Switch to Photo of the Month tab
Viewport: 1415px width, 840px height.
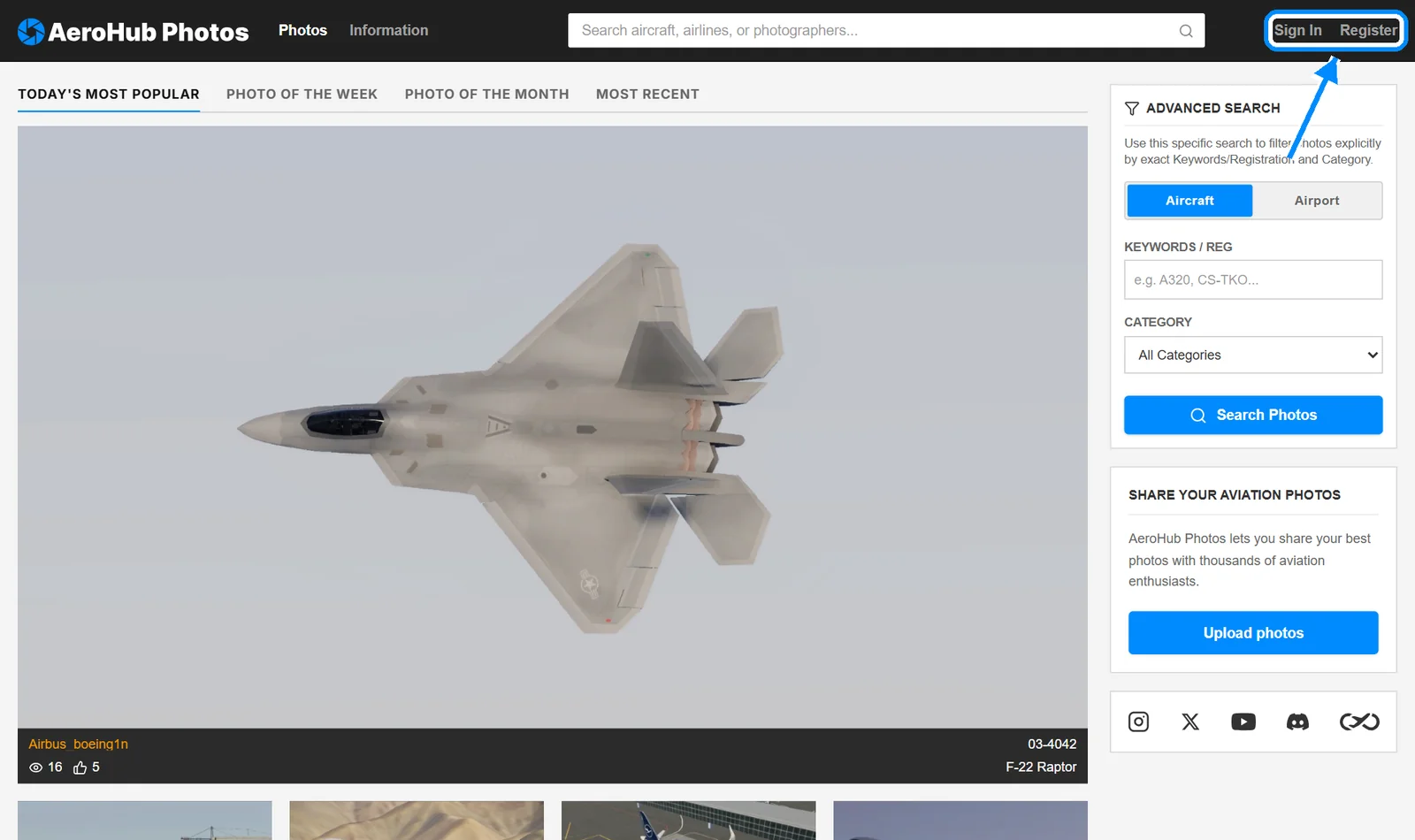[x=486, y=94]
